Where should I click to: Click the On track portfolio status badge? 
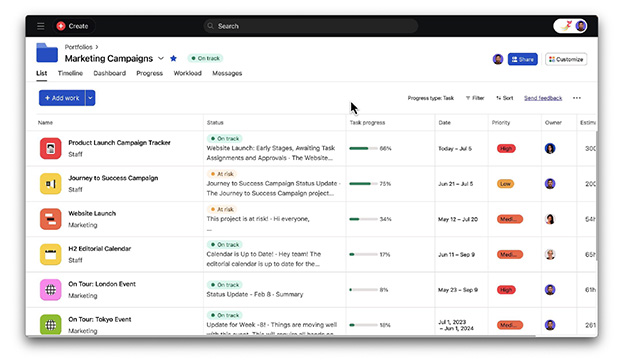coord(205,58)
